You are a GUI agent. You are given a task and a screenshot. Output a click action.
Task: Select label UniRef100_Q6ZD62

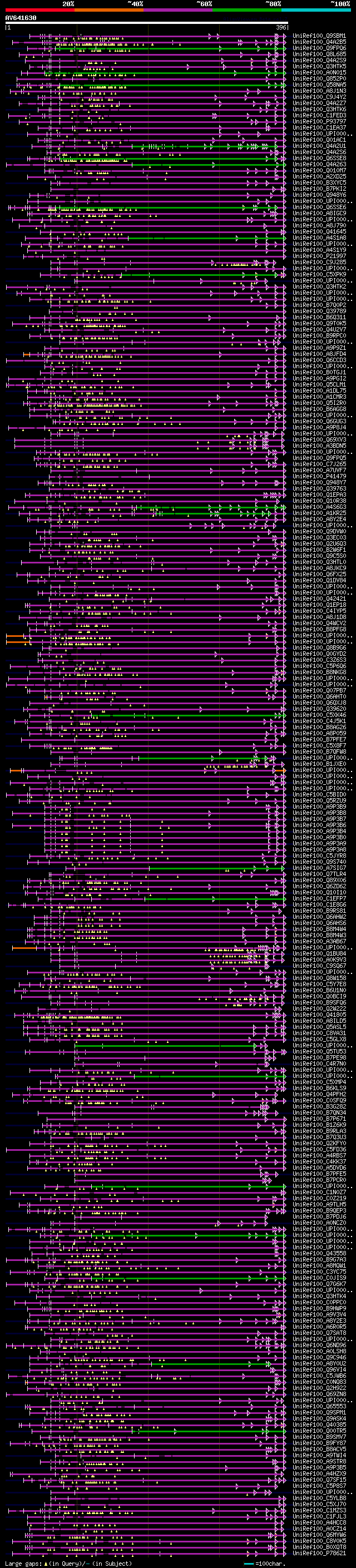coord(319,886)
